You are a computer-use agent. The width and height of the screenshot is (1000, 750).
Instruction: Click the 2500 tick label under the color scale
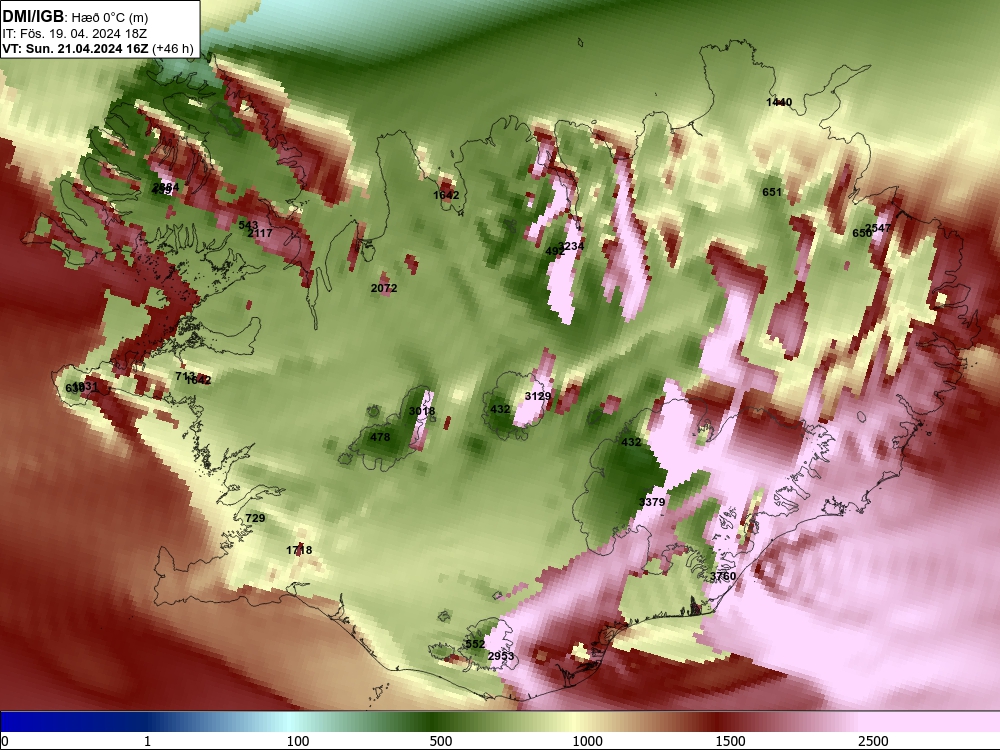coord(873,741)
